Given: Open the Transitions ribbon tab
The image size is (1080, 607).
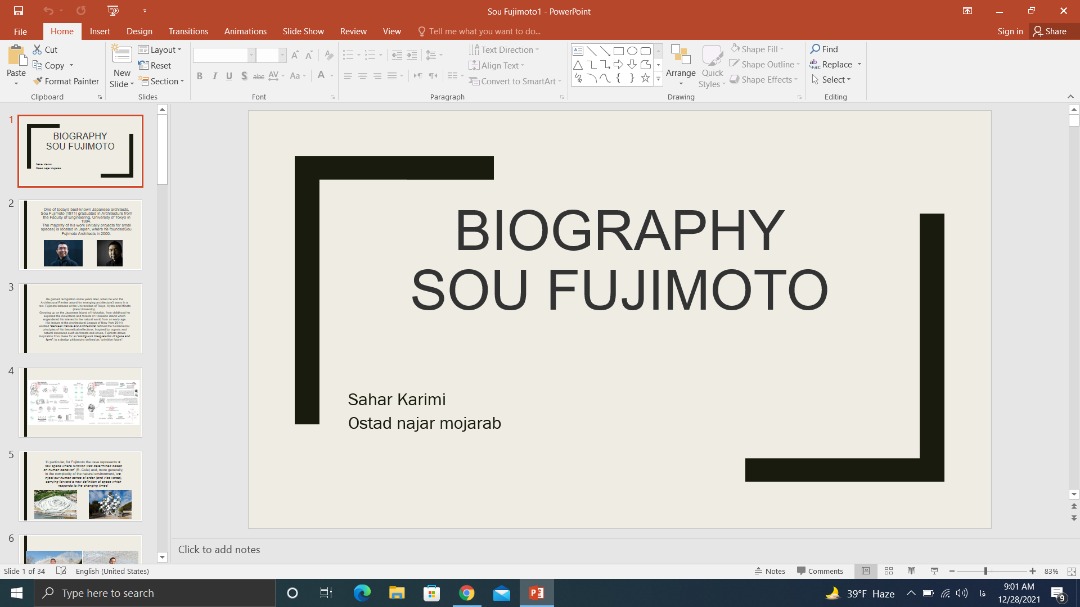Looking at the screenshot, I should [x=188, y=31].
